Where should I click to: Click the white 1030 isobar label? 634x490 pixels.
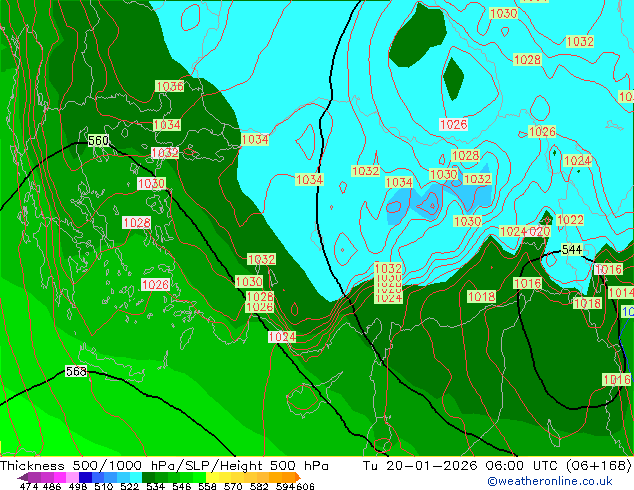151,184
